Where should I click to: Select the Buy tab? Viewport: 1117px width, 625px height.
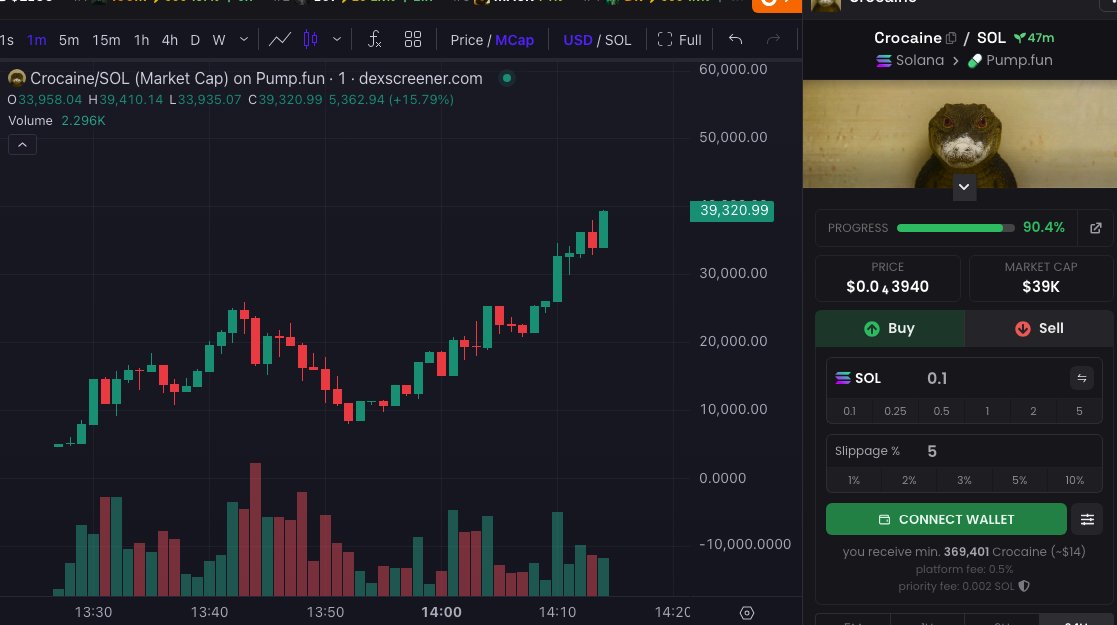click(890, 329)
